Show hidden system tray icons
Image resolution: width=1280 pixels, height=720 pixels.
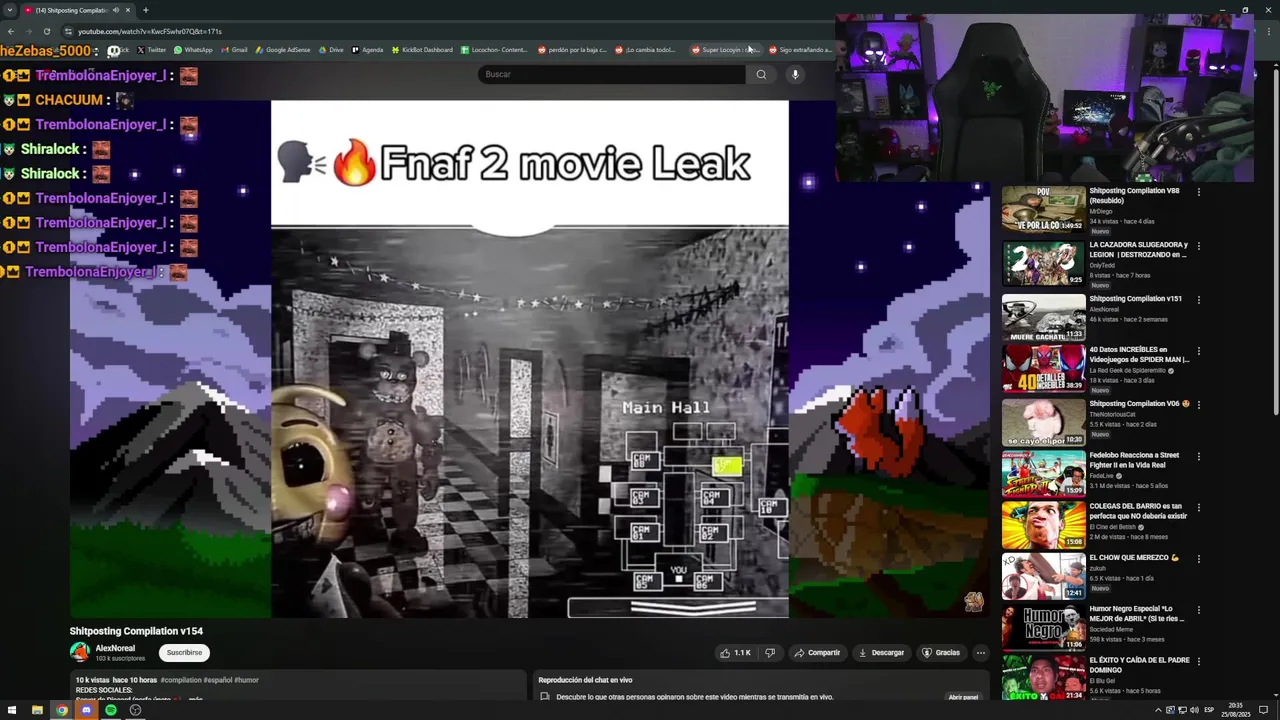(x=1159, y=710)
